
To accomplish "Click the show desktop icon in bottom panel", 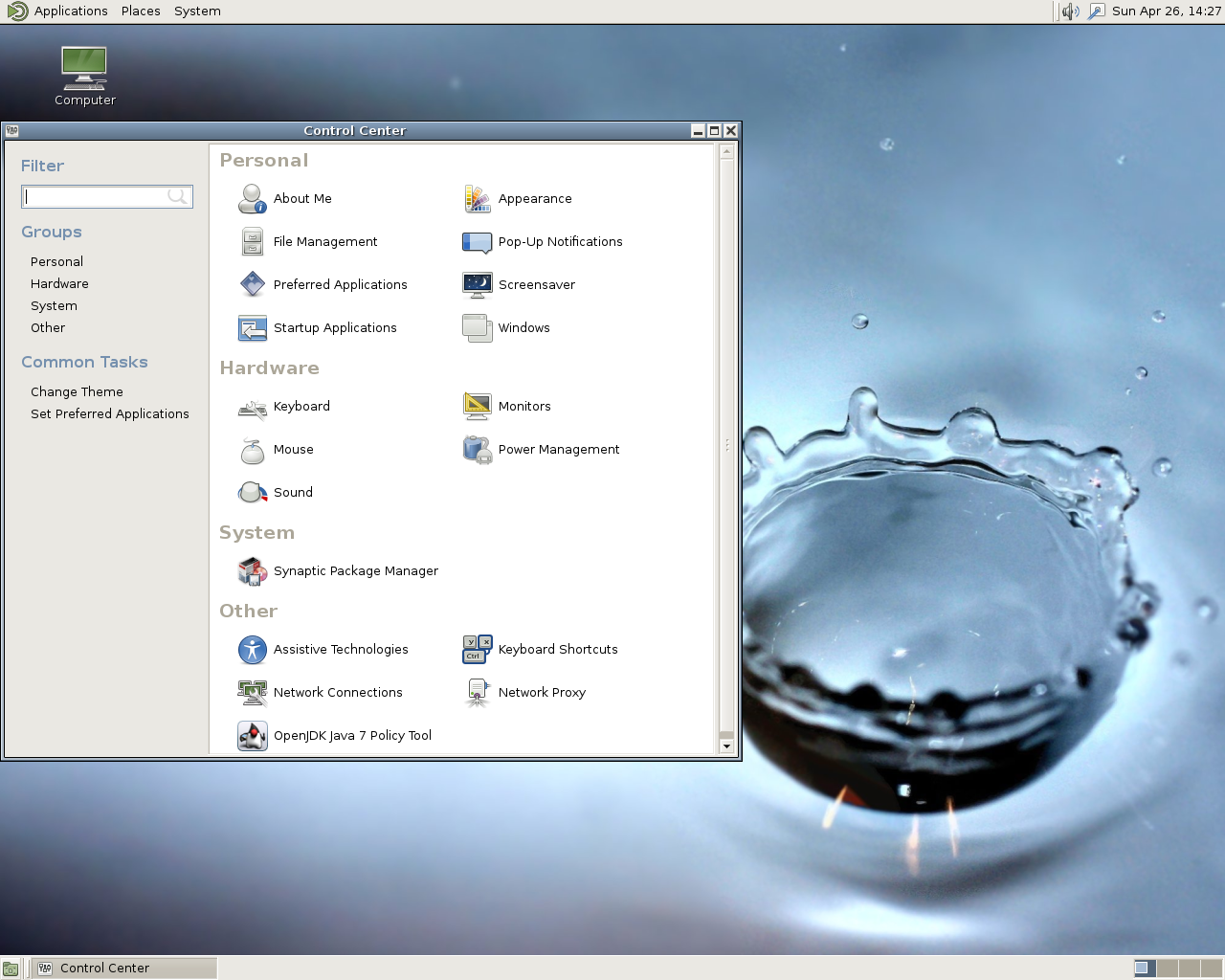I will pos(11,969).
